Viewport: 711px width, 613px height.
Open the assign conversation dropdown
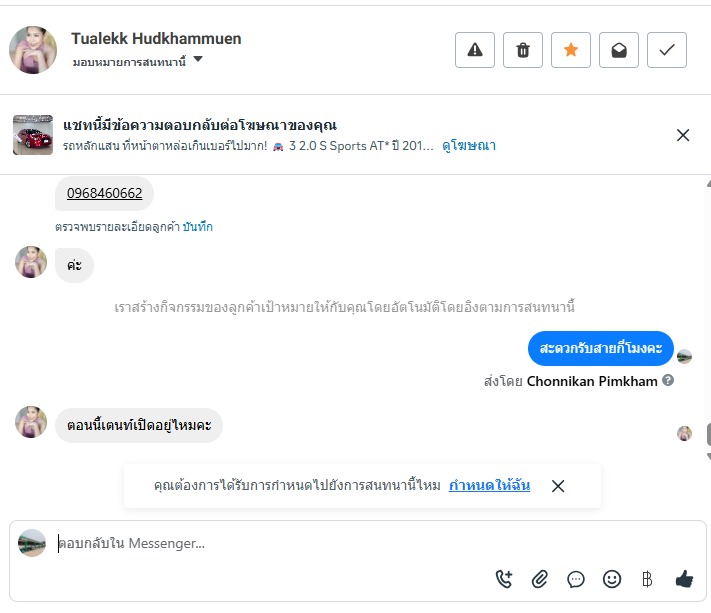197,60
